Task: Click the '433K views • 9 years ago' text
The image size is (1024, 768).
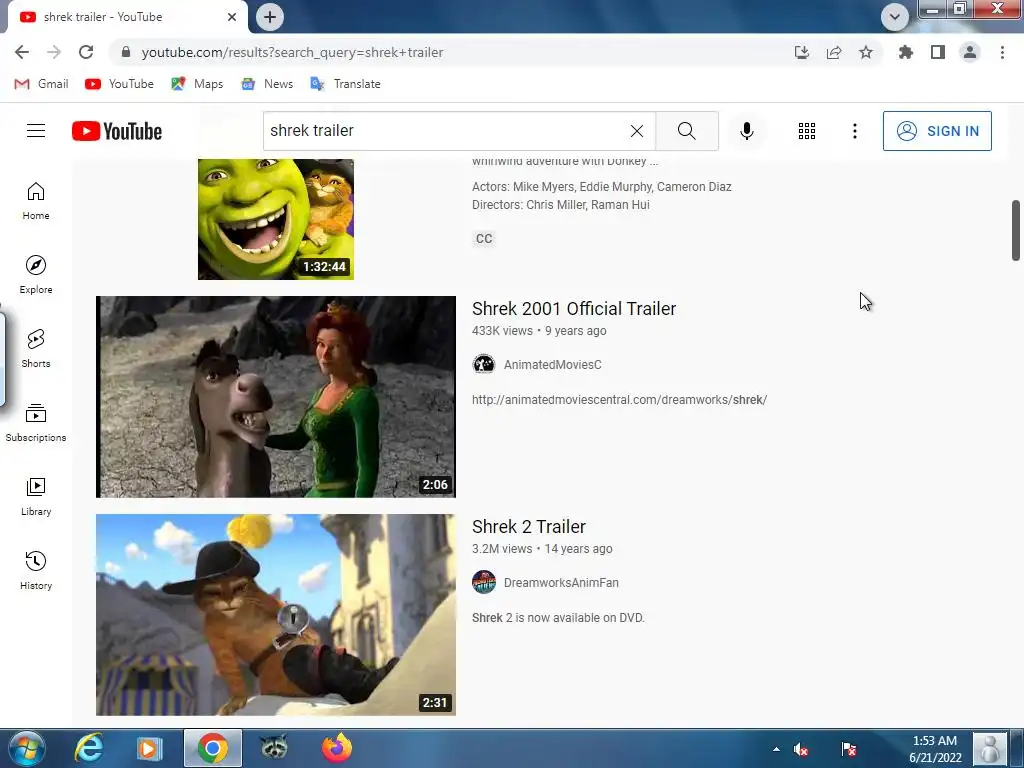Action: coord(539,331)
